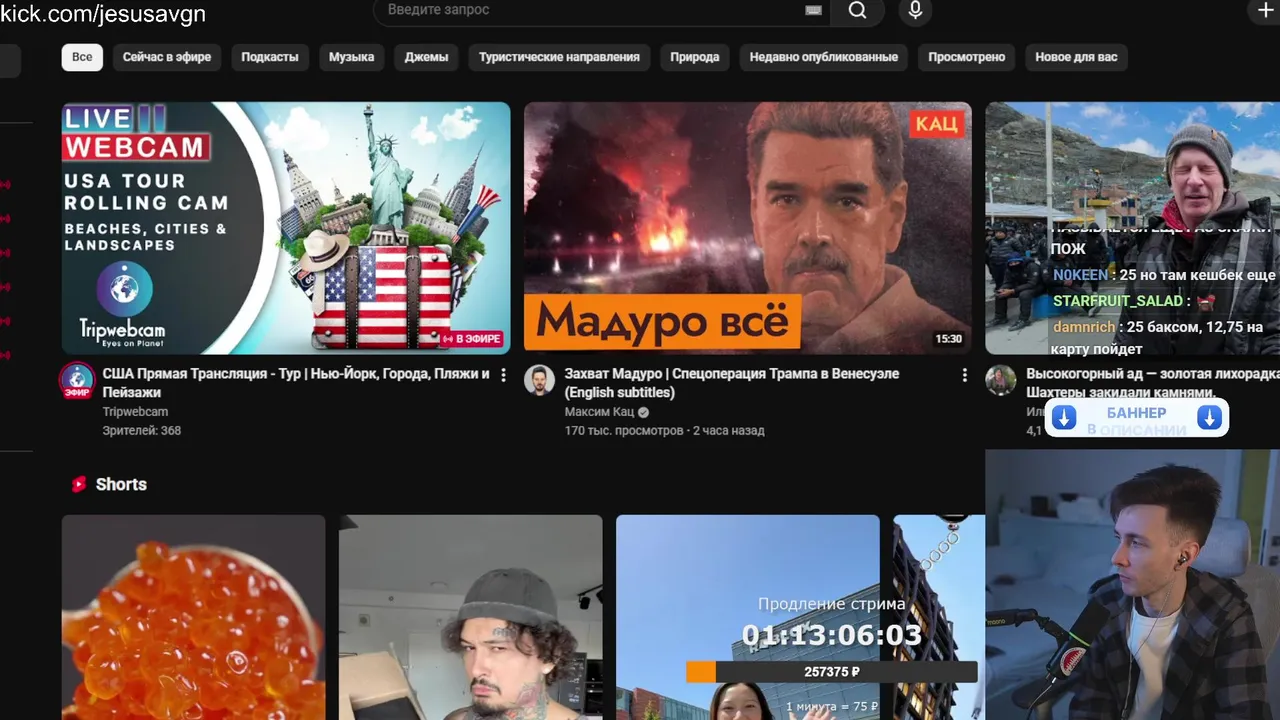This screenshot has width=1280, height=720.
Task: Open the USA Tour Rolling Cam thumbnail
Action: pos(286,228)
